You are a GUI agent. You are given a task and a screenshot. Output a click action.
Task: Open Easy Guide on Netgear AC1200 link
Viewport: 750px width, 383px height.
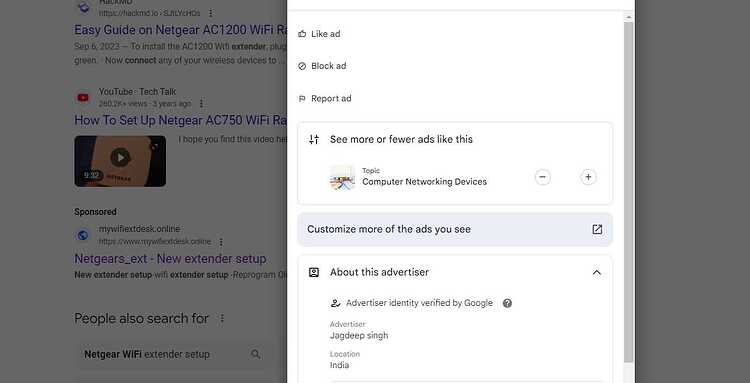(x=181, y=30)
